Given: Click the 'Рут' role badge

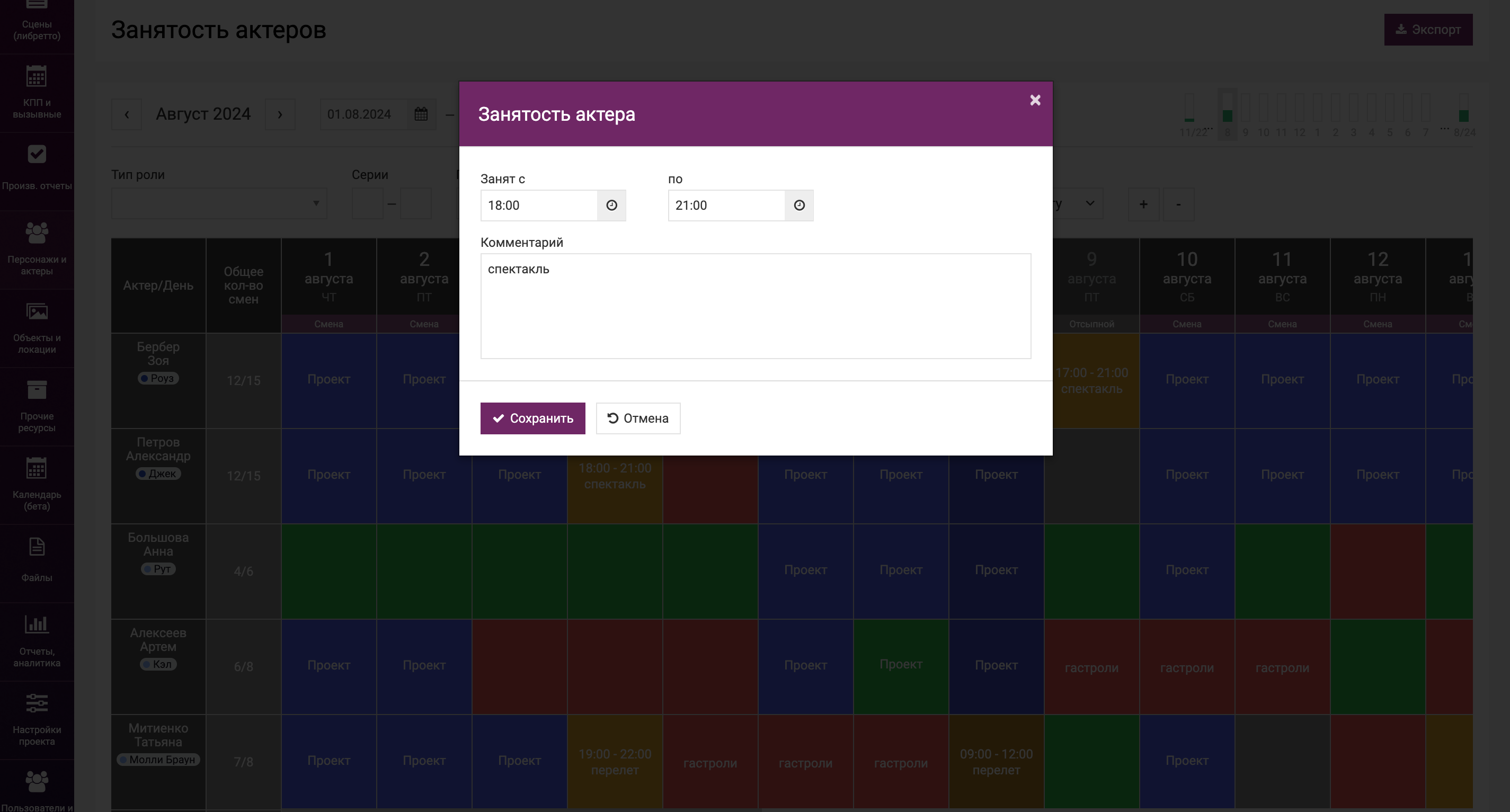Looking at the screenshot, I should pyautogui.click(x=158, y=569).
